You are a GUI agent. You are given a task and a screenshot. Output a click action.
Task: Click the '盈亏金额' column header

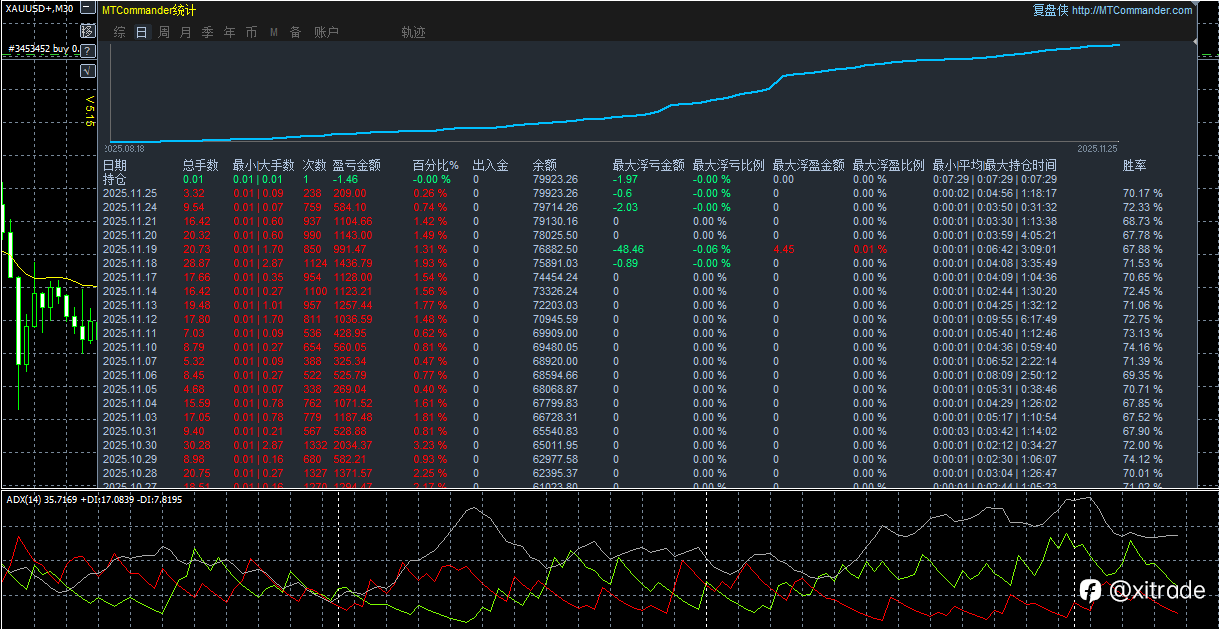(357, 165)
